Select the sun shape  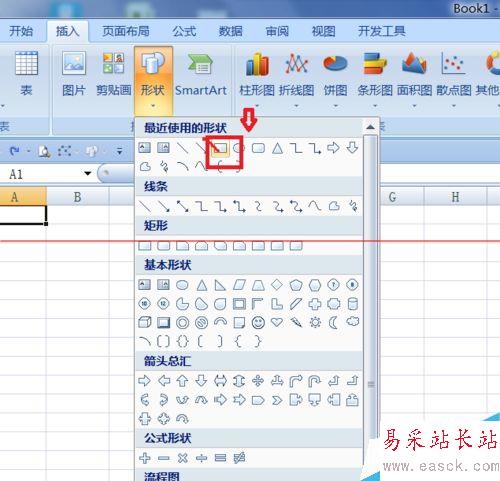(x=315, y=323)
